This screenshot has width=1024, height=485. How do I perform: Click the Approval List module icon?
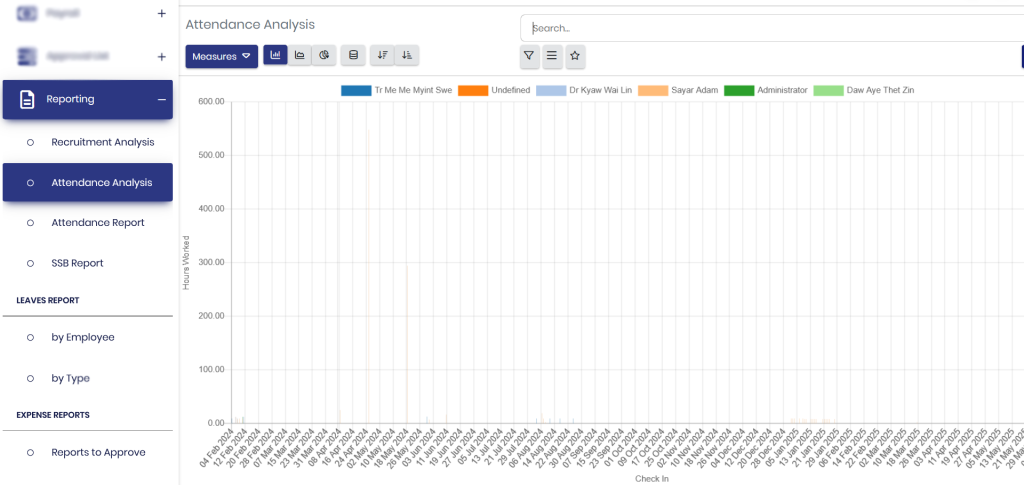point(27,56)
